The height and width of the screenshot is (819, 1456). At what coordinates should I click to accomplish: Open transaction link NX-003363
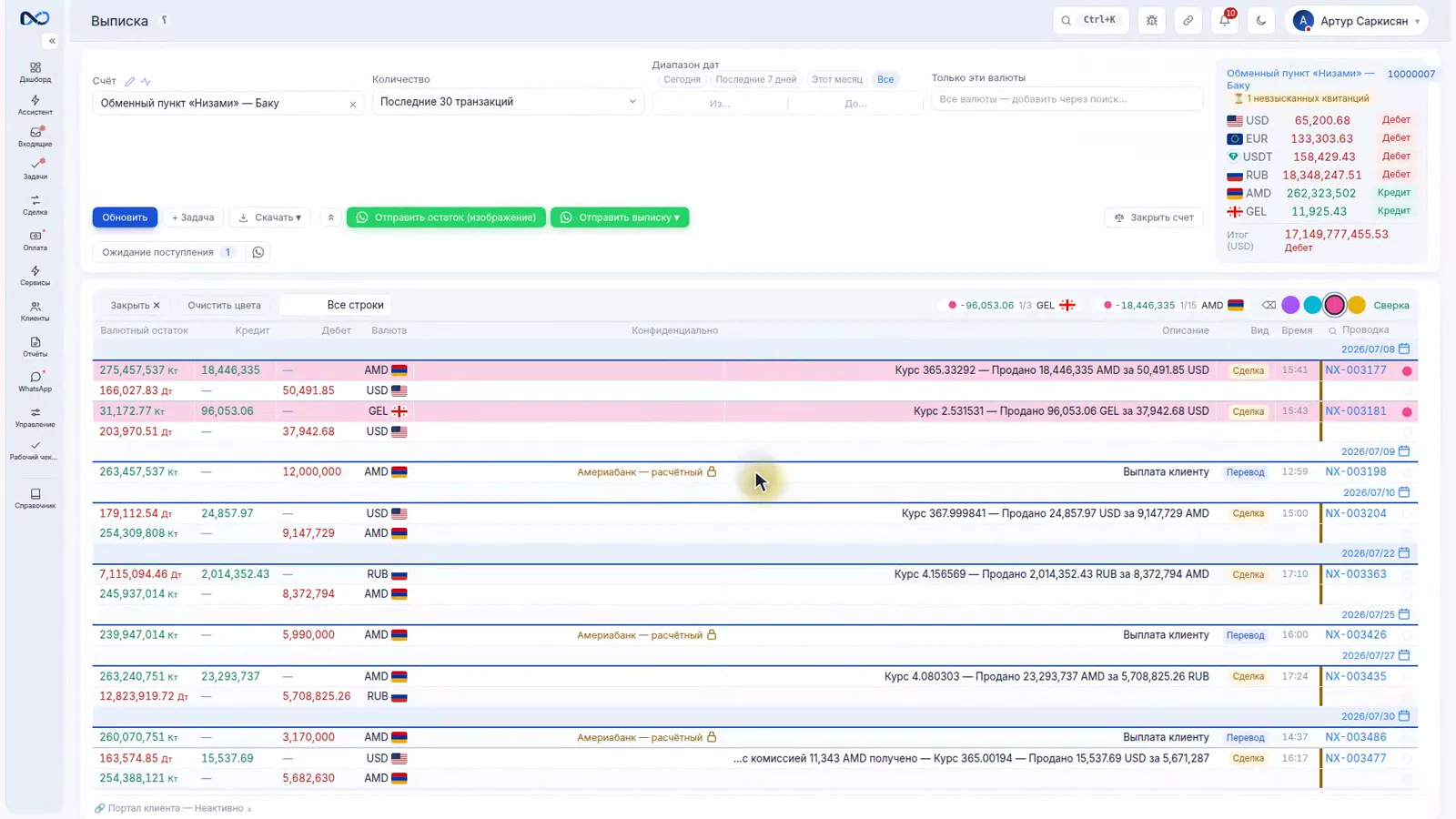click(1355, 574)
